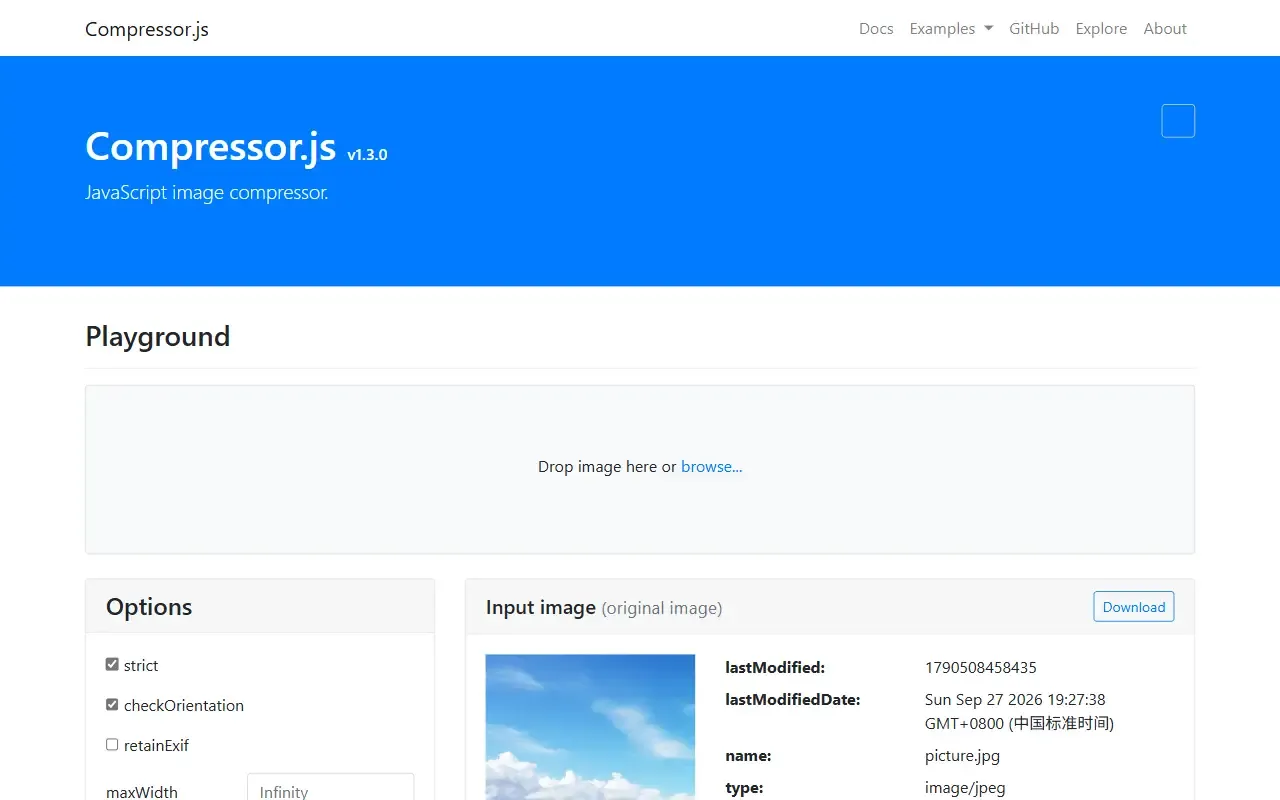Open the GitHub nav link
This screenshot has height=800, width=1280.
tap(1034, 29)
